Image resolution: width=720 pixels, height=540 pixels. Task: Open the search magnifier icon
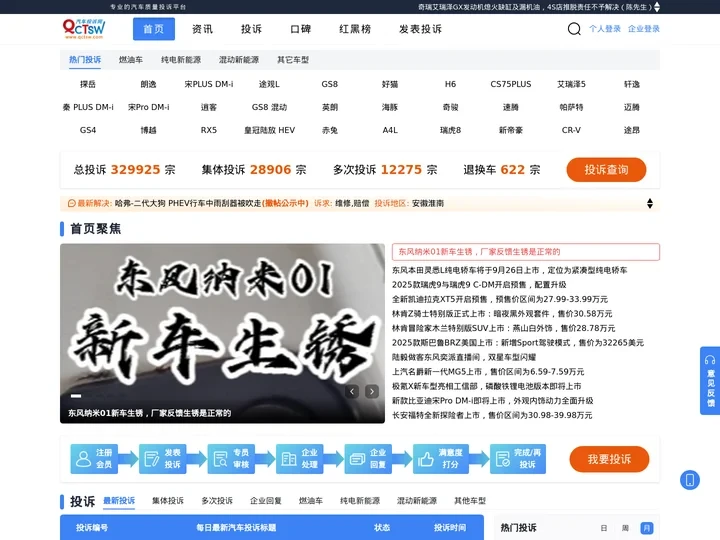(x=574, y=29)
